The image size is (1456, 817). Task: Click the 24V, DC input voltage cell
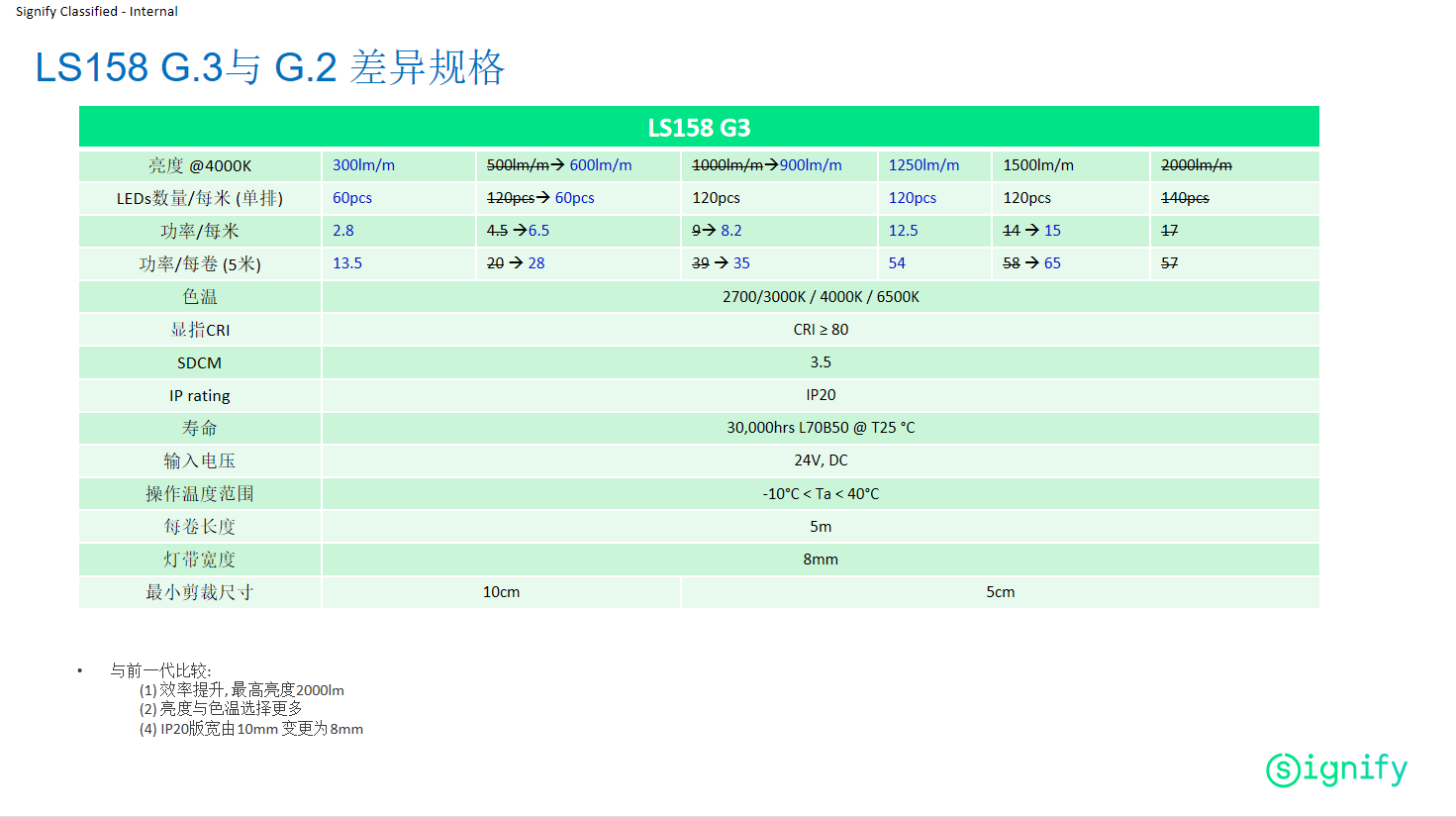pyautogui.click(x=821, y=460)
